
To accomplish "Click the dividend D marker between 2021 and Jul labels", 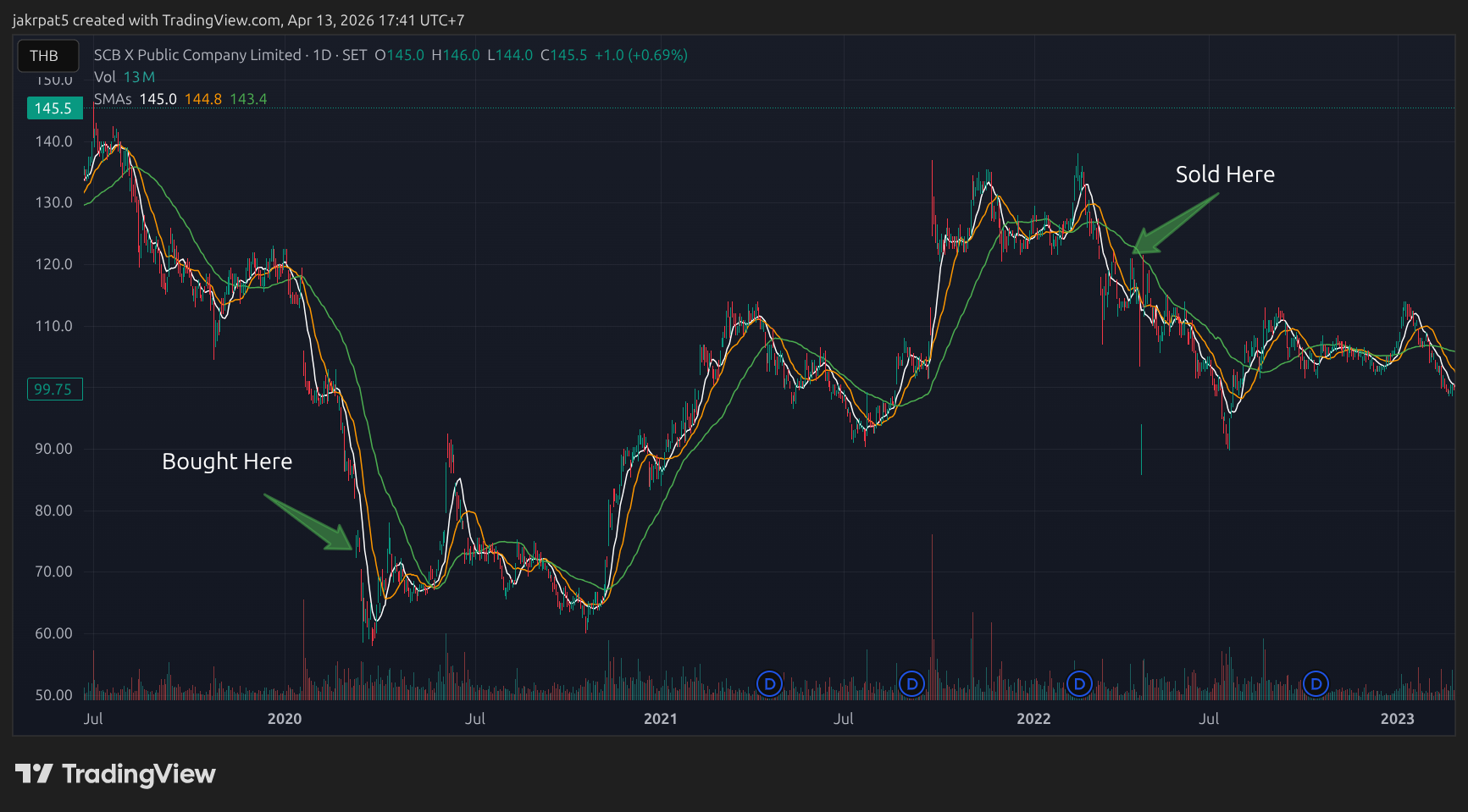I will tap(768, 683).
